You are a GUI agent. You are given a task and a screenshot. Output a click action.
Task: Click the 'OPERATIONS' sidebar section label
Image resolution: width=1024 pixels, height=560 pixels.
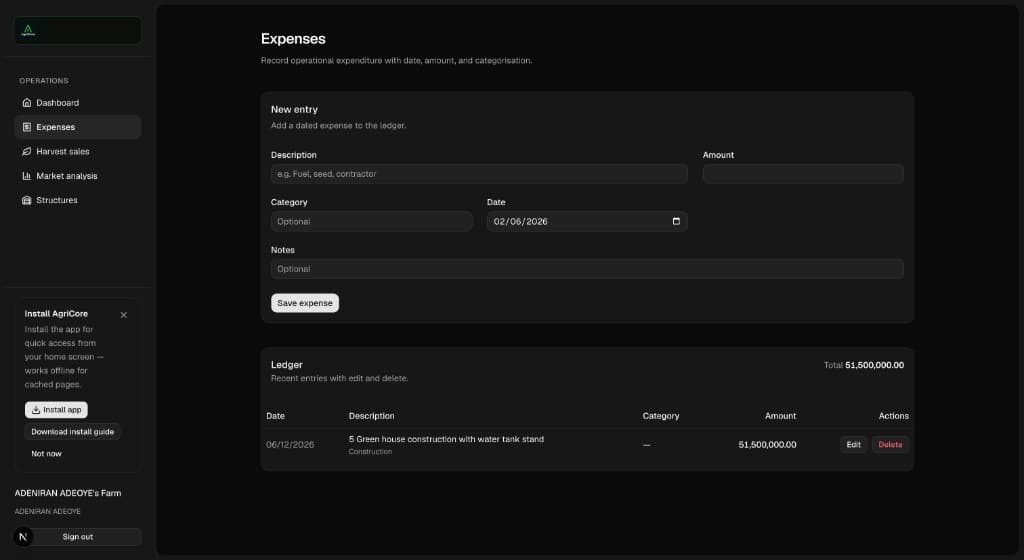click(44, 81)
